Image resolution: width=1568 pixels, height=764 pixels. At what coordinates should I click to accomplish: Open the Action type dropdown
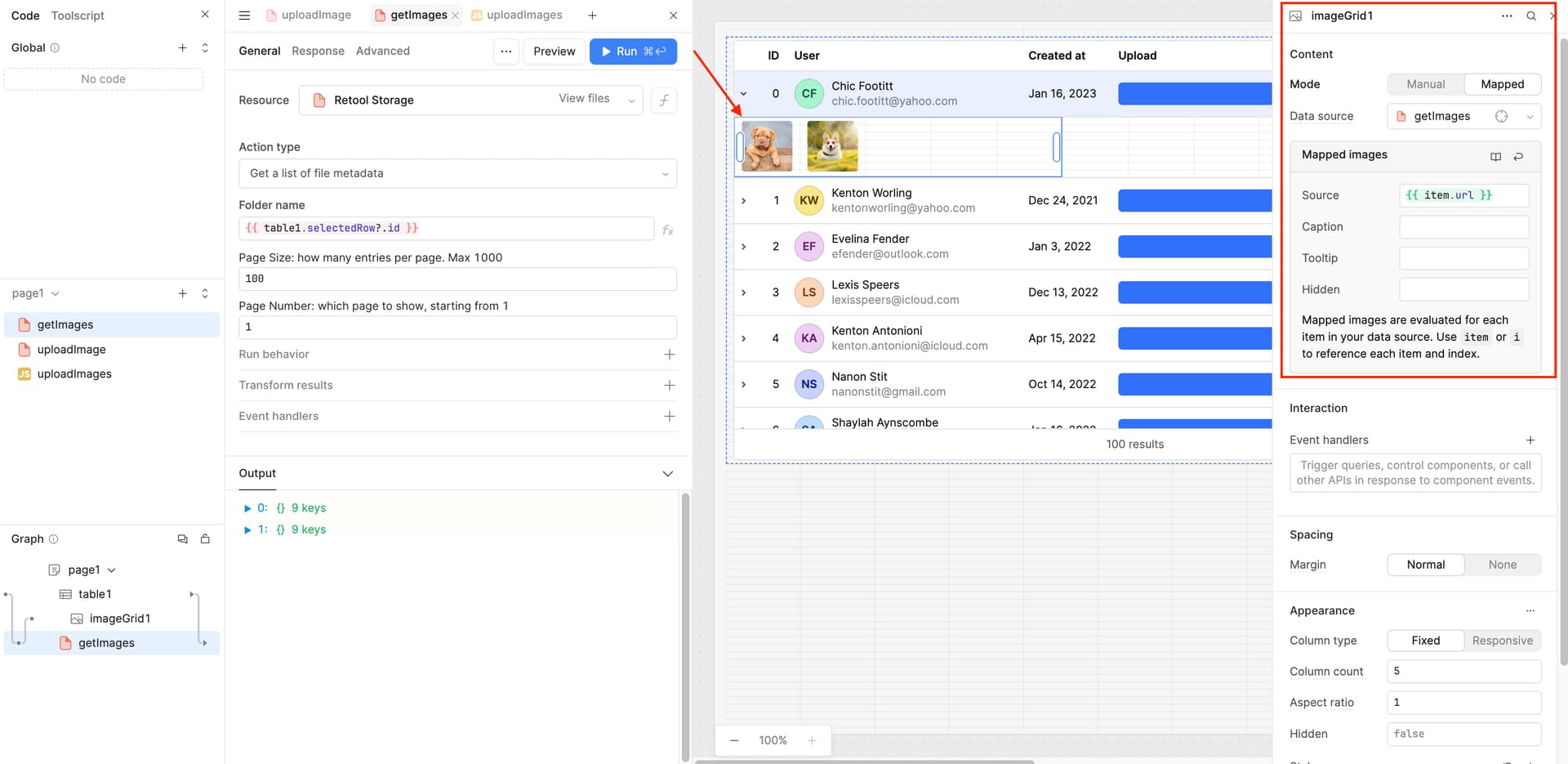(457, 173)
